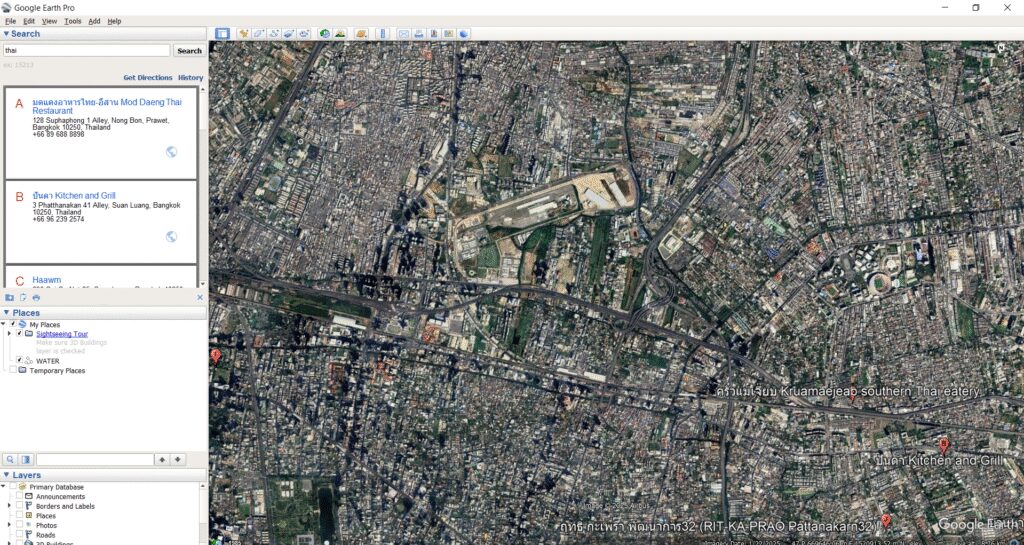Toggle the sunlight across landscape icon
Screen dimensions: 1024x545
coord(340,34)
